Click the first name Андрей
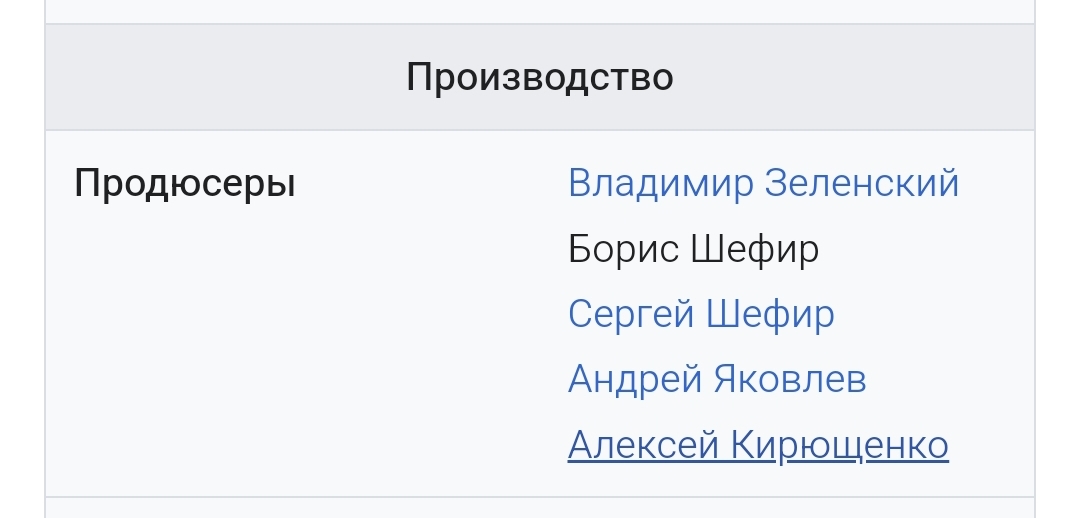 pos(634,379)
